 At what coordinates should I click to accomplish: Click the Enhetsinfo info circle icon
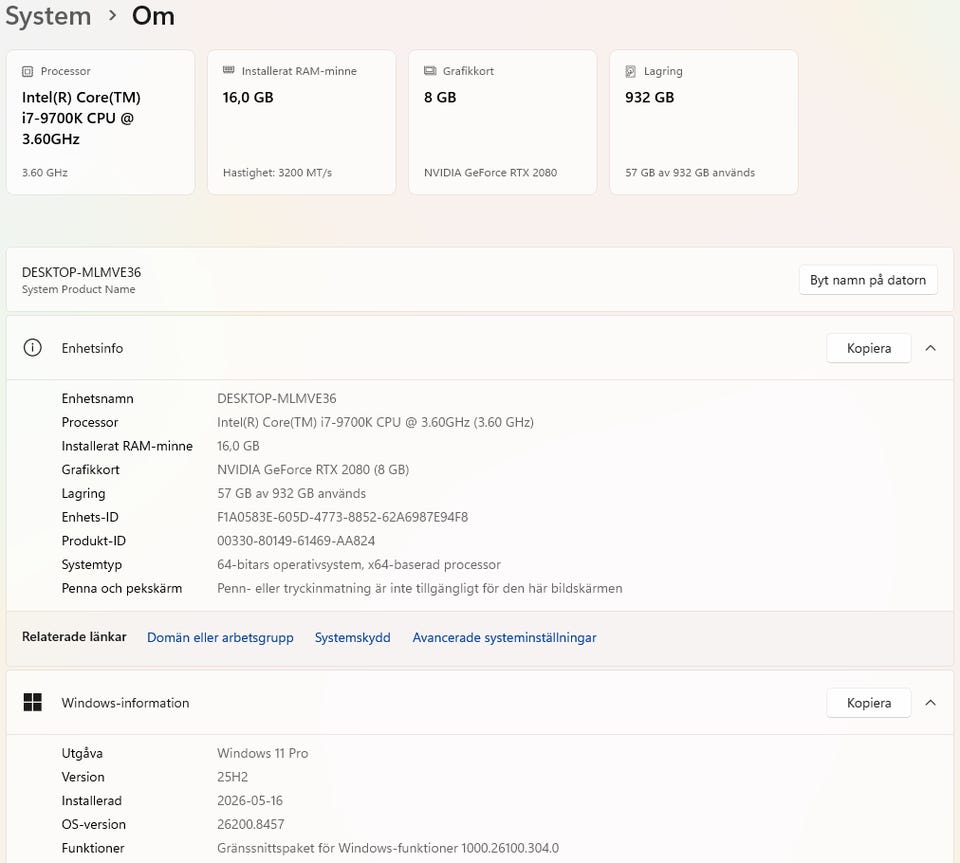point(32,348)
